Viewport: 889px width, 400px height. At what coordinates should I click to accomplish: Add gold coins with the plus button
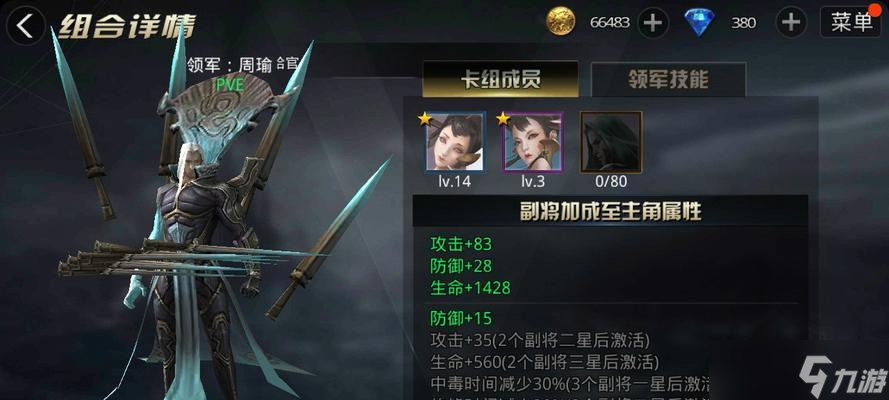(x=653, y=23)
